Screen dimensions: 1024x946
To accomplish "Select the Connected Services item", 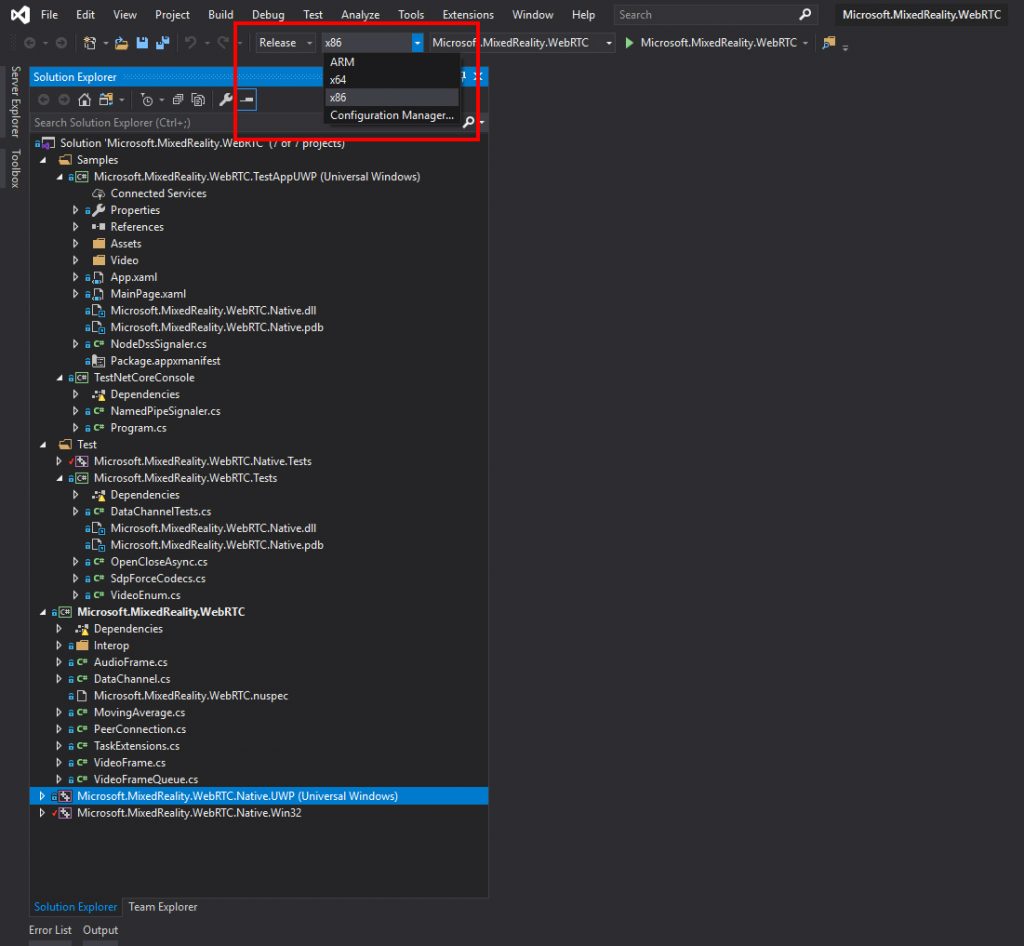I will click(158, 193).
